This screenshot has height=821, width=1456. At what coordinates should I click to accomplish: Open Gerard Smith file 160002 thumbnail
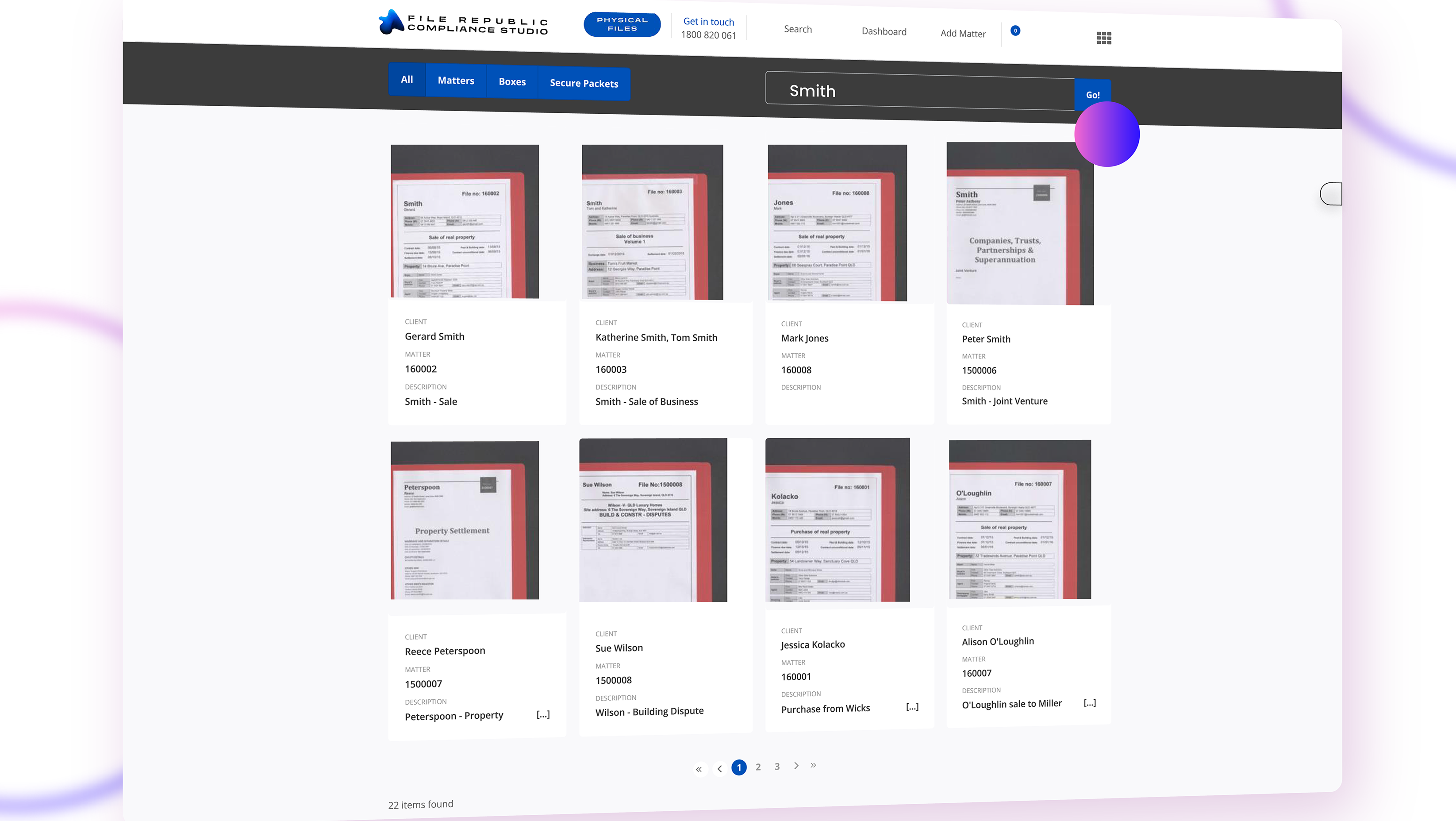(x=465, y=221)
